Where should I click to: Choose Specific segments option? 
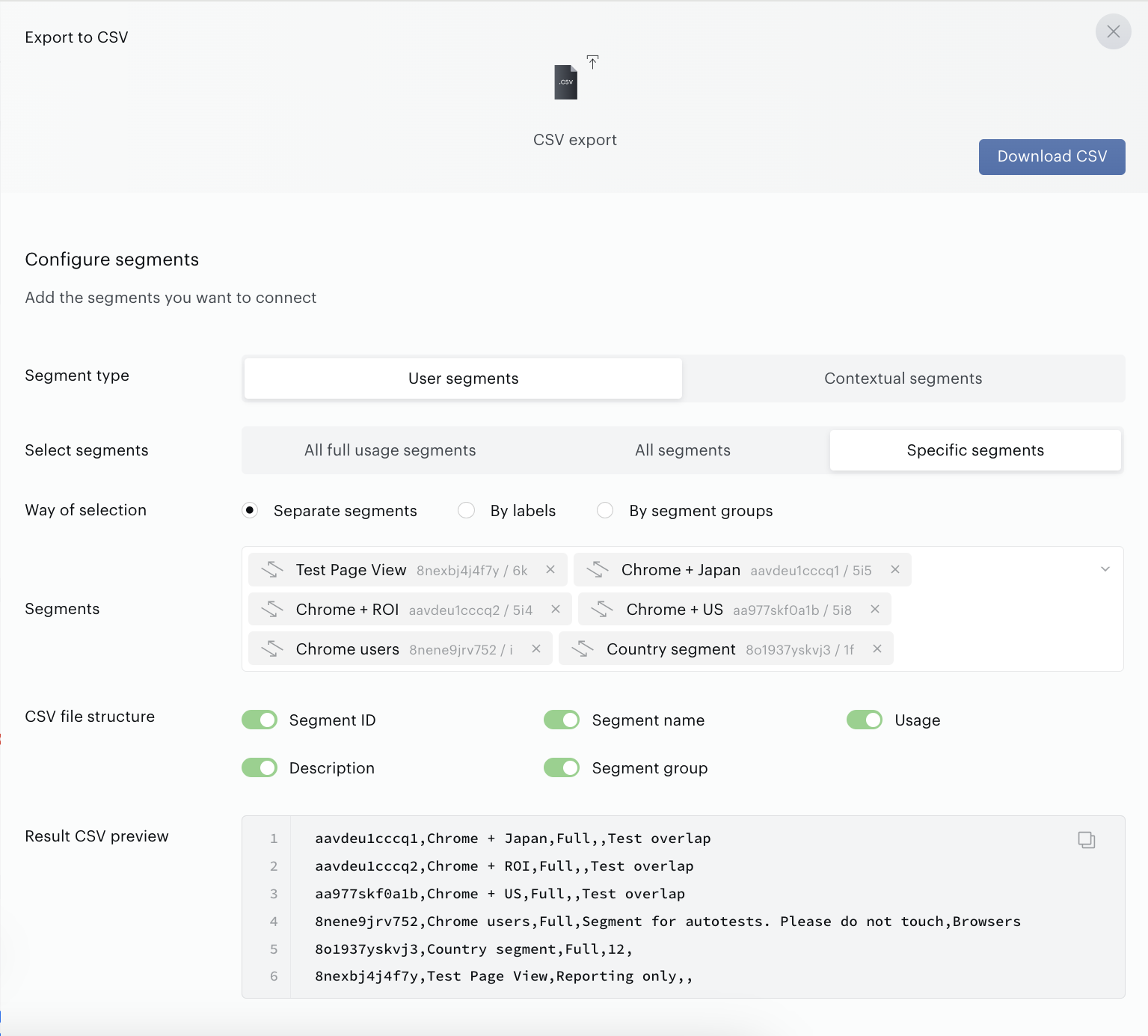coord(975,450)
